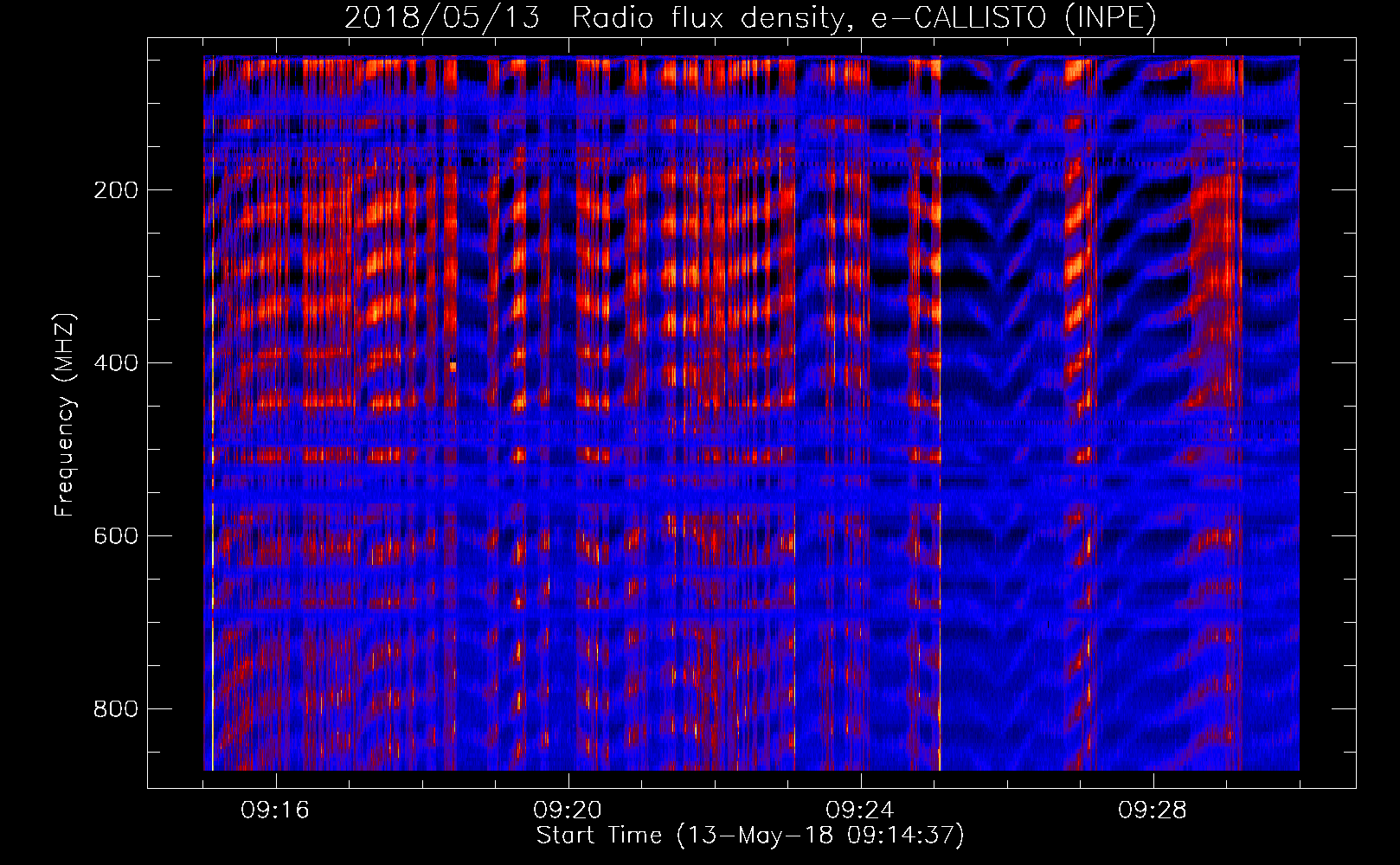Click the 200 frequency tick label
1400x865 pixels.
pyautogui.click(x=115, y=190)
